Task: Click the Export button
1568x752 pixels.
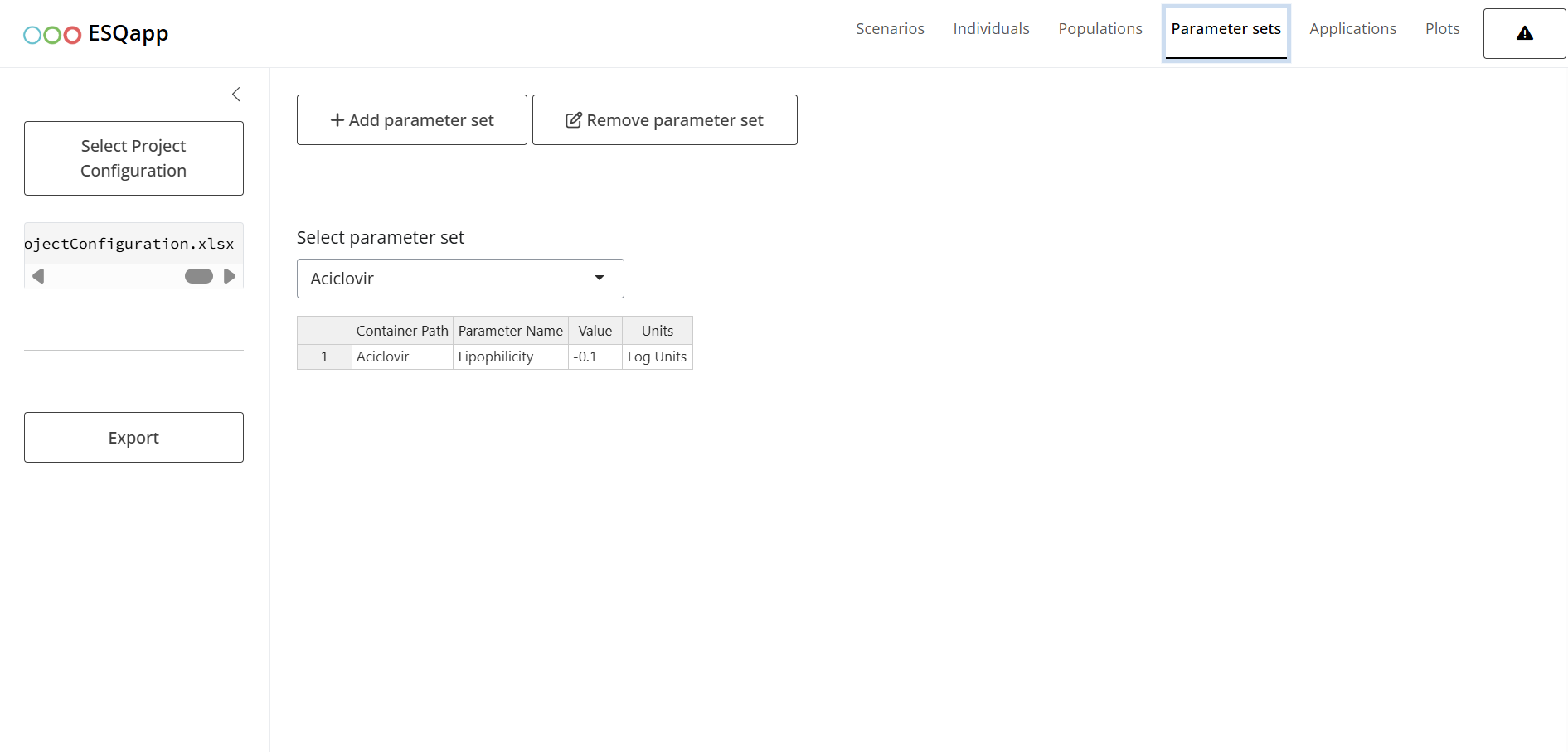Action: [x=133, y=438]
